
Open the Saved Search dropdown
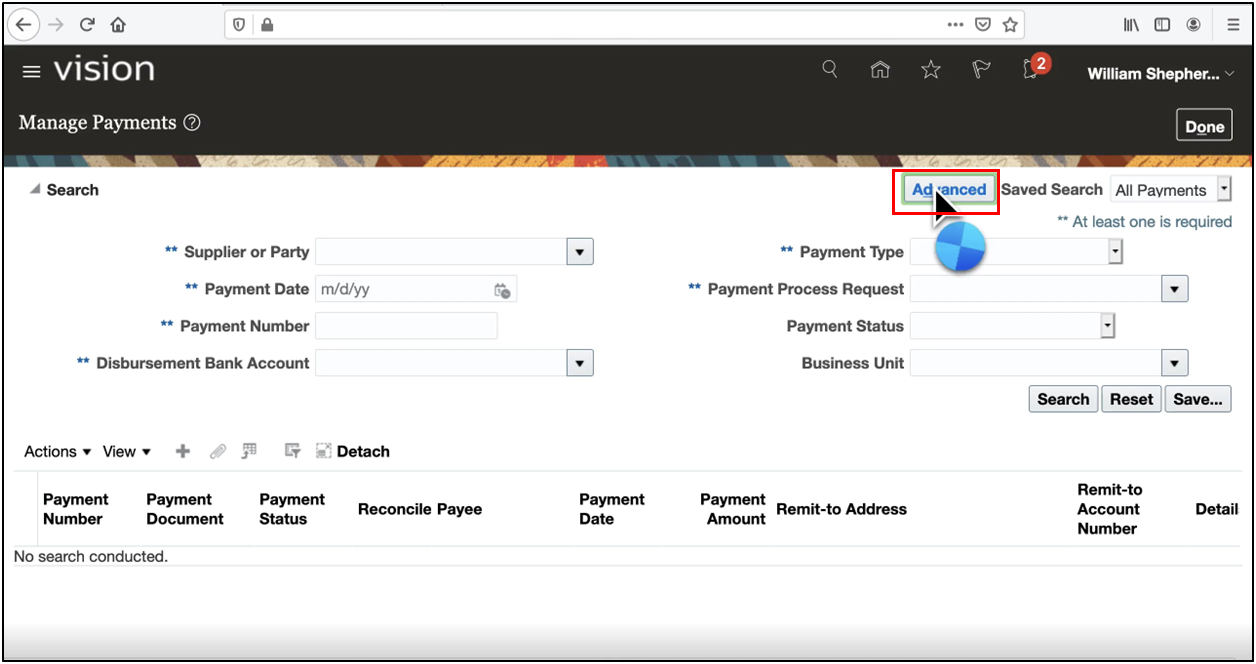[x=1223, y=189]
